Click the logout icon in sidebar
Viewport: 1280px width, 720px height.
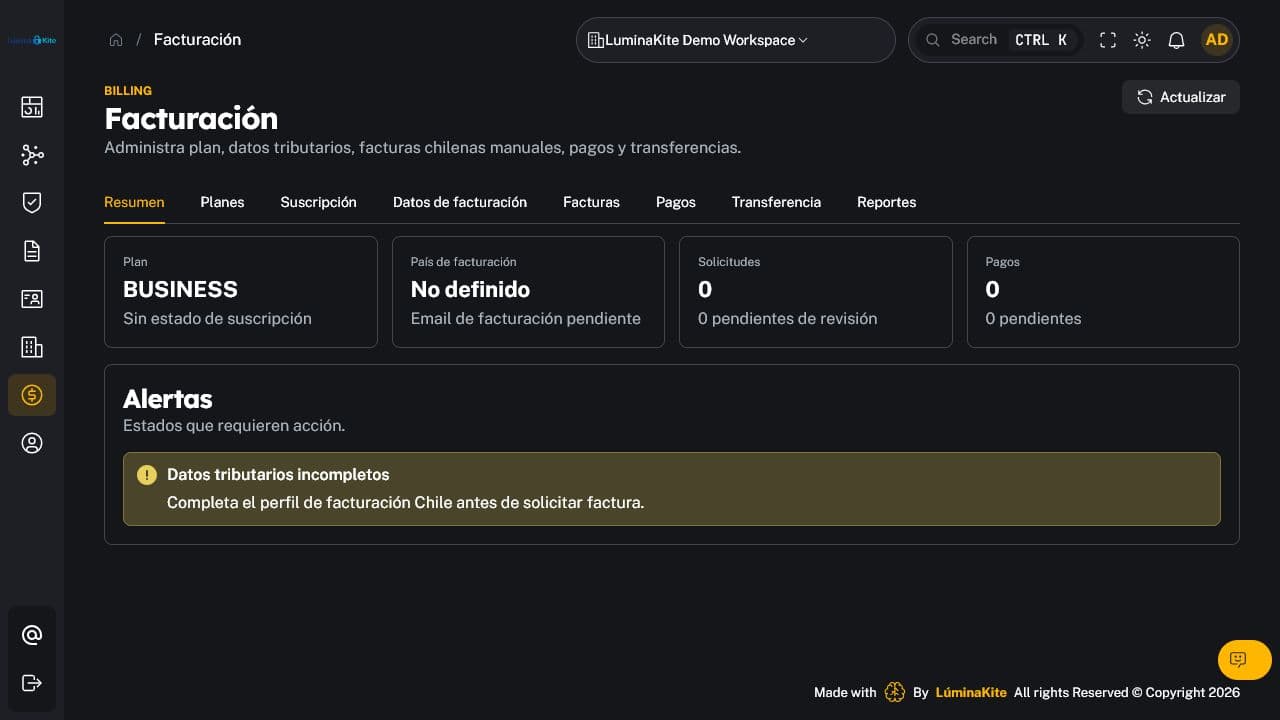(x=32, y=683)
